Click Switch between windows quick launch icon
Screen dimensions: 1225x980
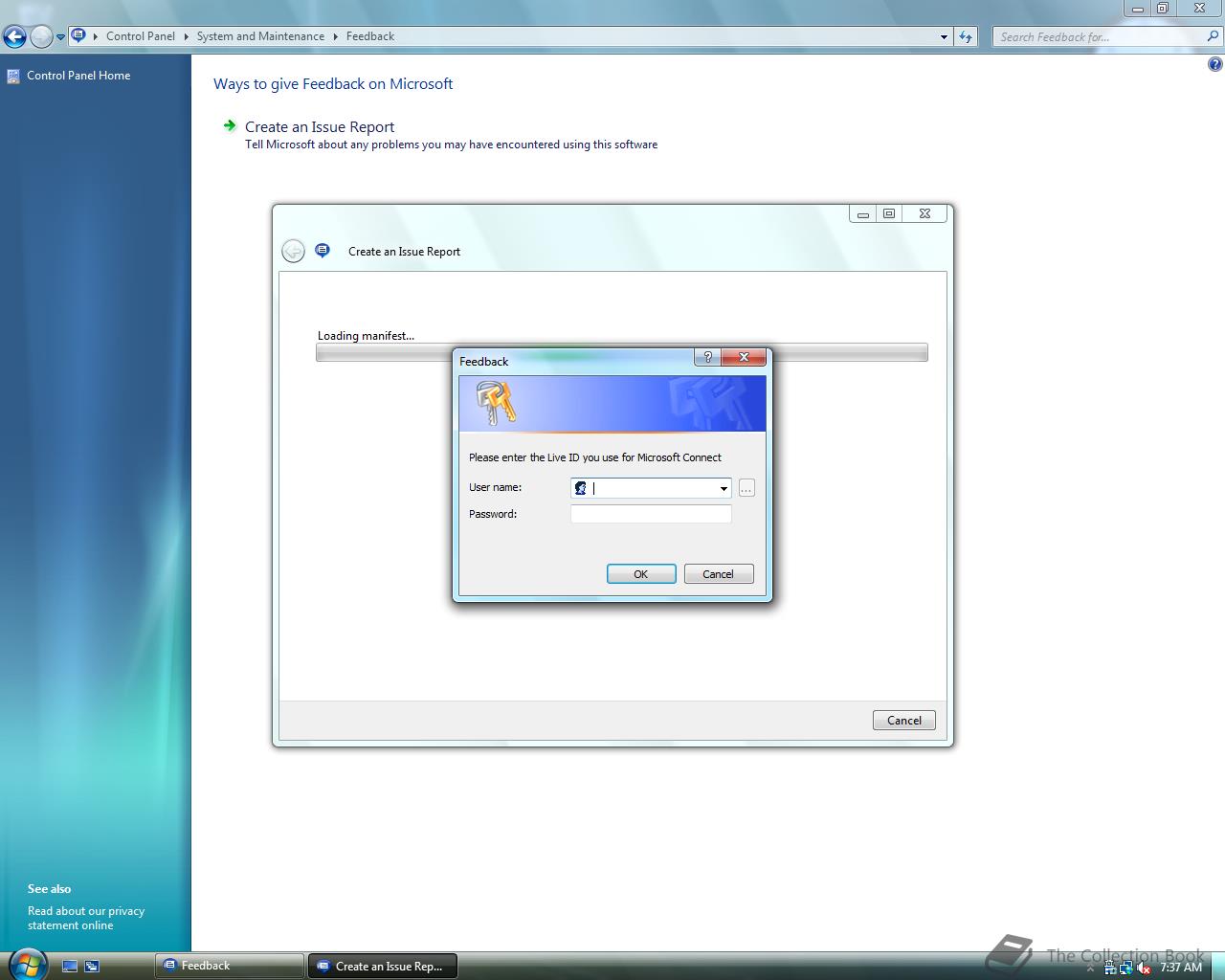pyautogui.click(x=92, y=967)
